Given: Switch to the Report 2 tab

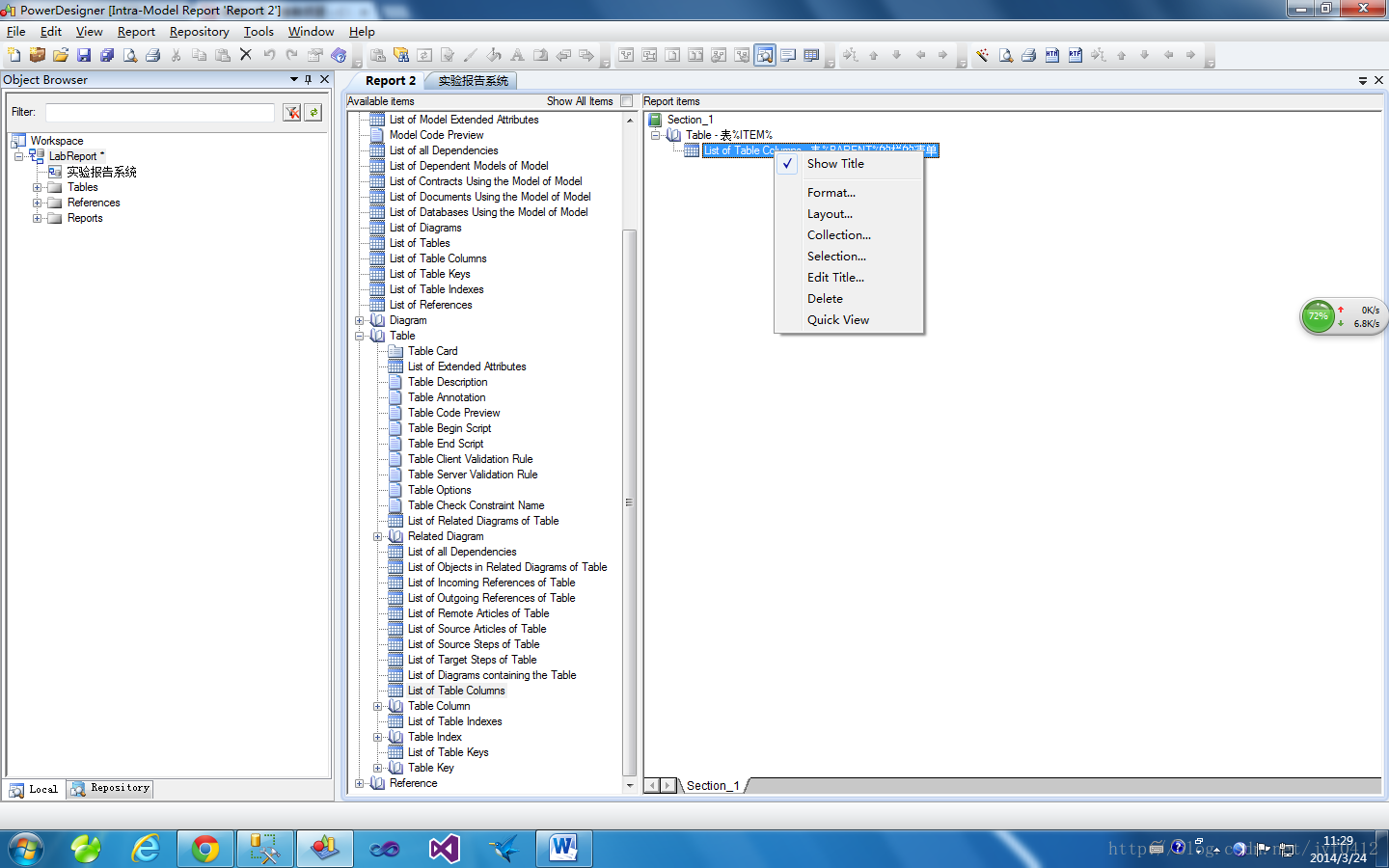Looking at the screenshot, I should 391,81.
